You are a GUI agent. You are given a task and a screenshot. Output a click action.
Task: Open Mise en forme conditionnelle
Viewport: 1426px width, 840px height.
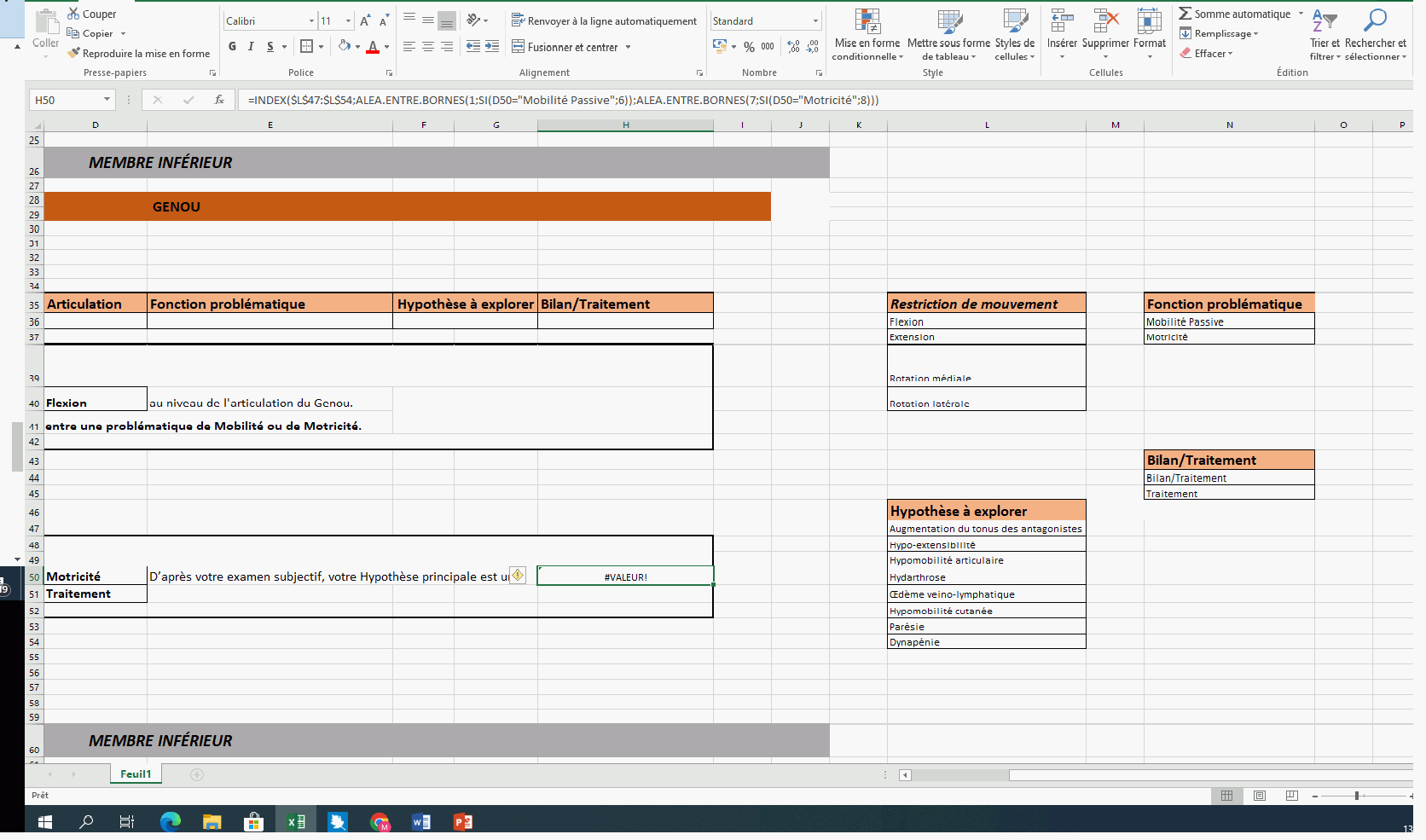click(x=867, y=34)
